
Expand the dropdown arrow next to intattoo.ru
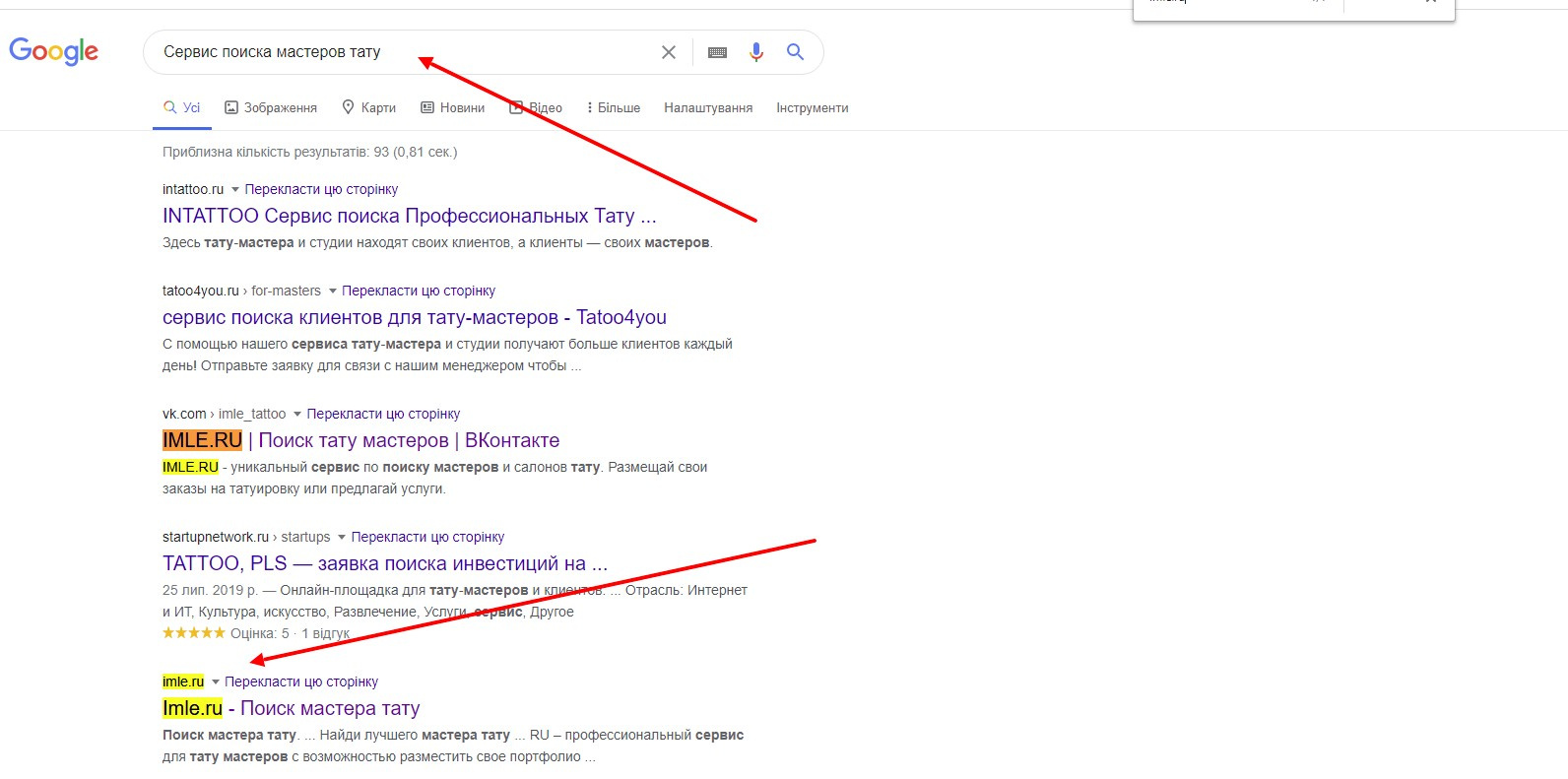pos(235,189)
